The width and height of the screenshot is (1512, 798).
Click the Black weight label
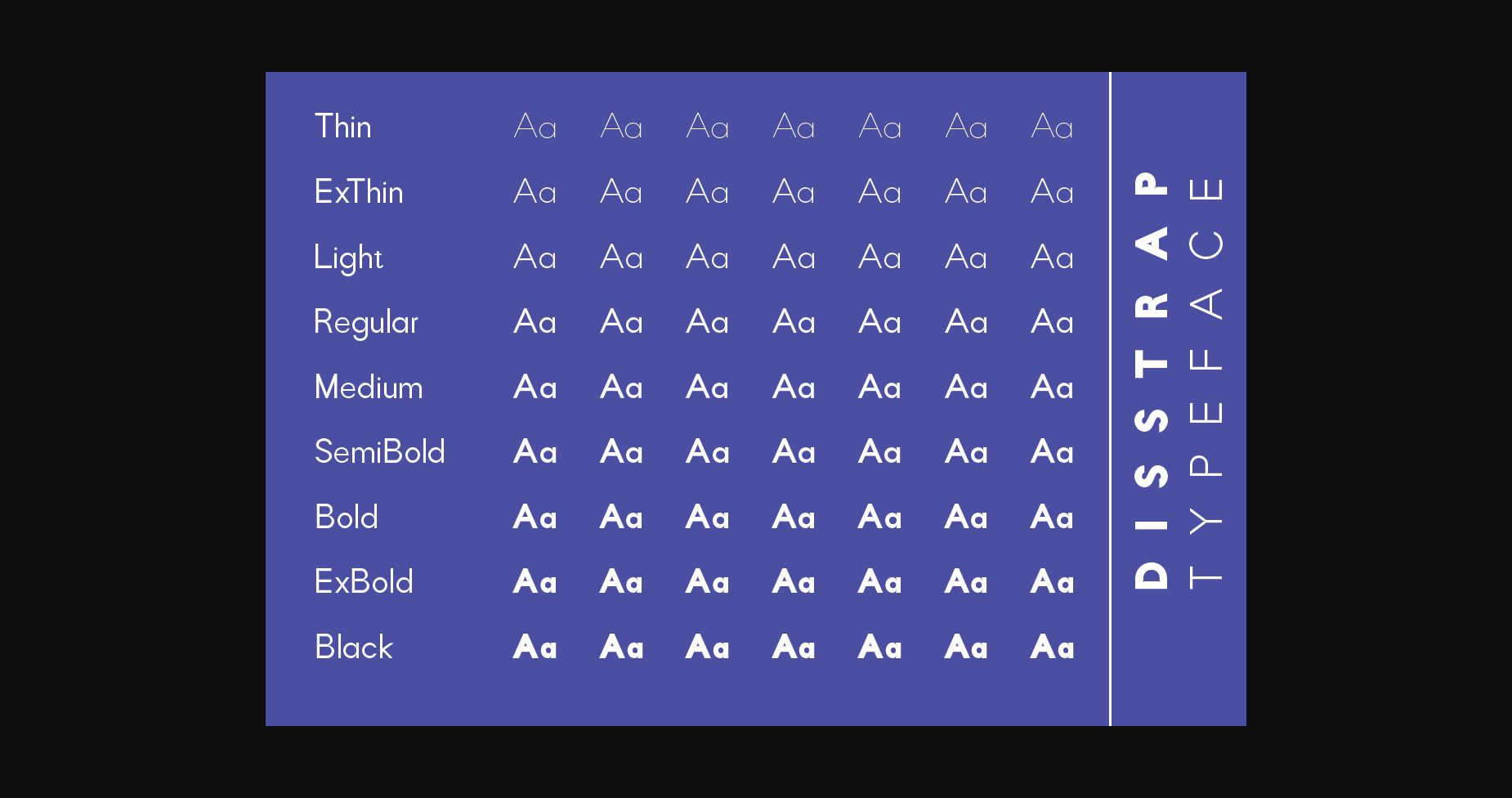354,647
